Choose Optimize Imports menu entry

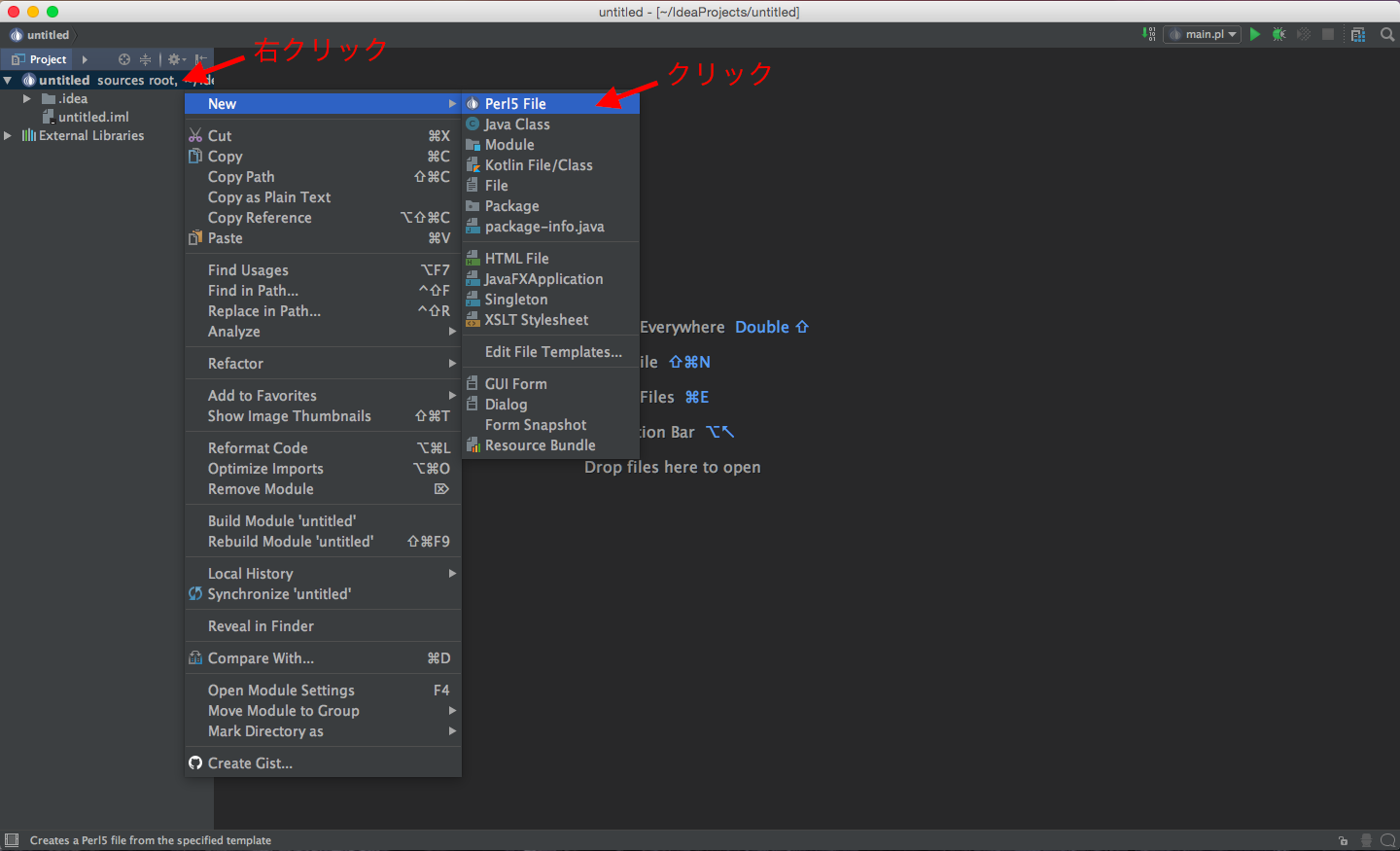pos(323,469)
